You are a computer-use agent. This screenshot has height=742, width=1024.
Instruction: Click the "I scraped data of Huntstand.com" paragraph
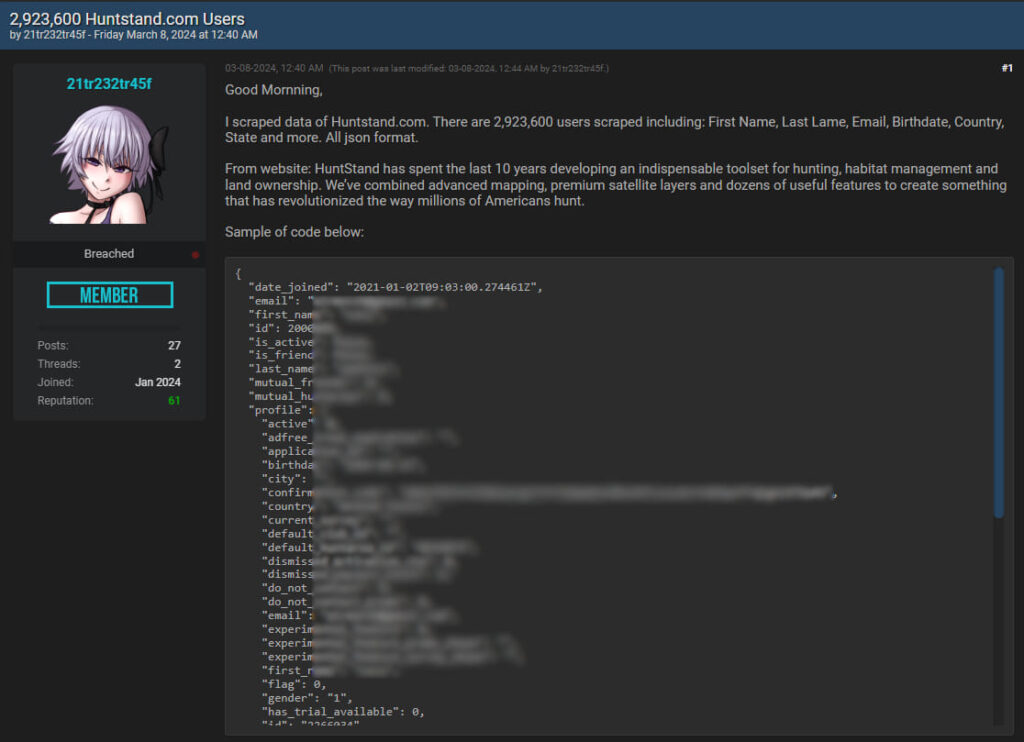pos(615,129)
